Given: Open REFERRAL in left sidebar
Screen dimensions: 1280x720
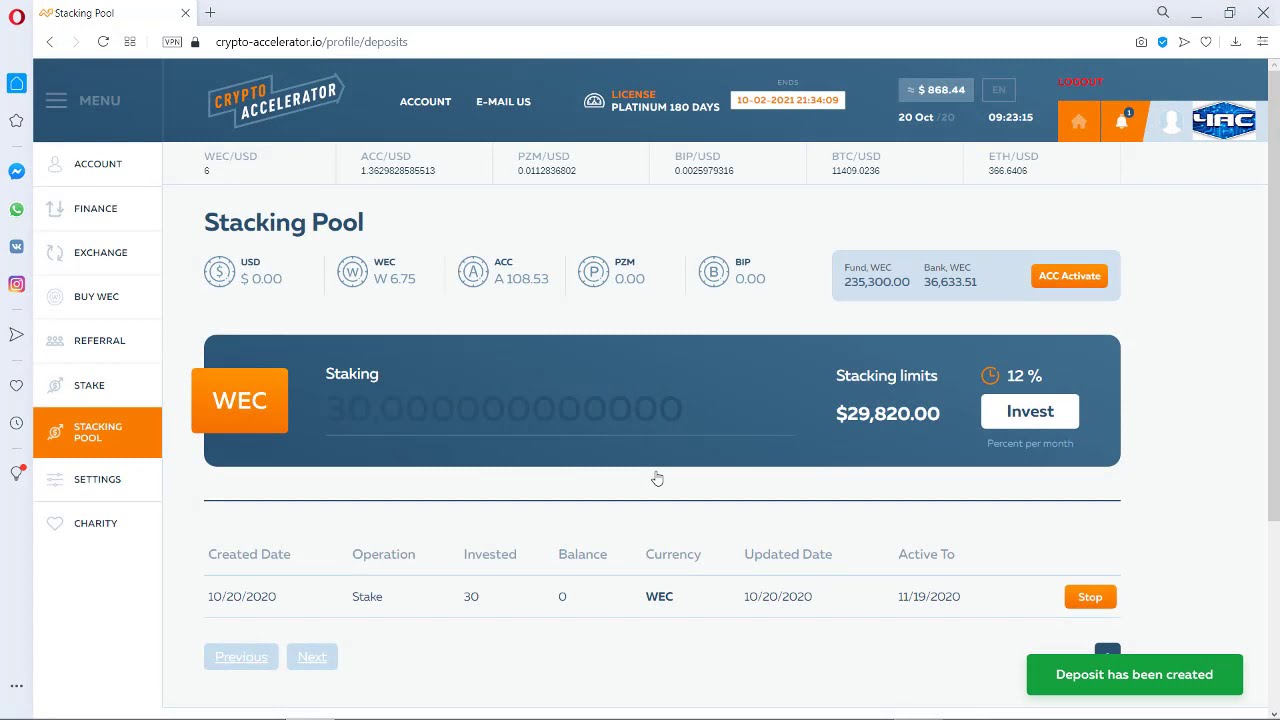Looking at the screenshot, I should (97, 340).
